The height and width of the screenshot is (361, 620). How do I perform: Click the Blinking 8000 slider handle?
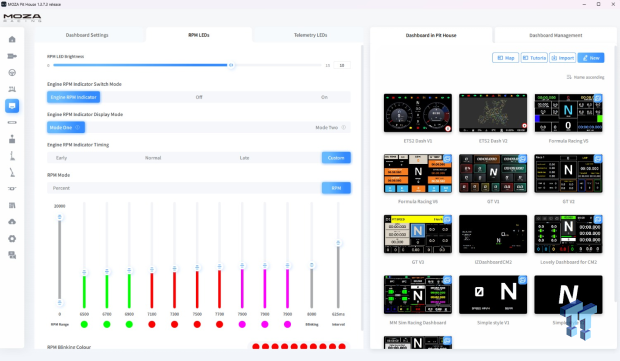click(x=312, y=265)
